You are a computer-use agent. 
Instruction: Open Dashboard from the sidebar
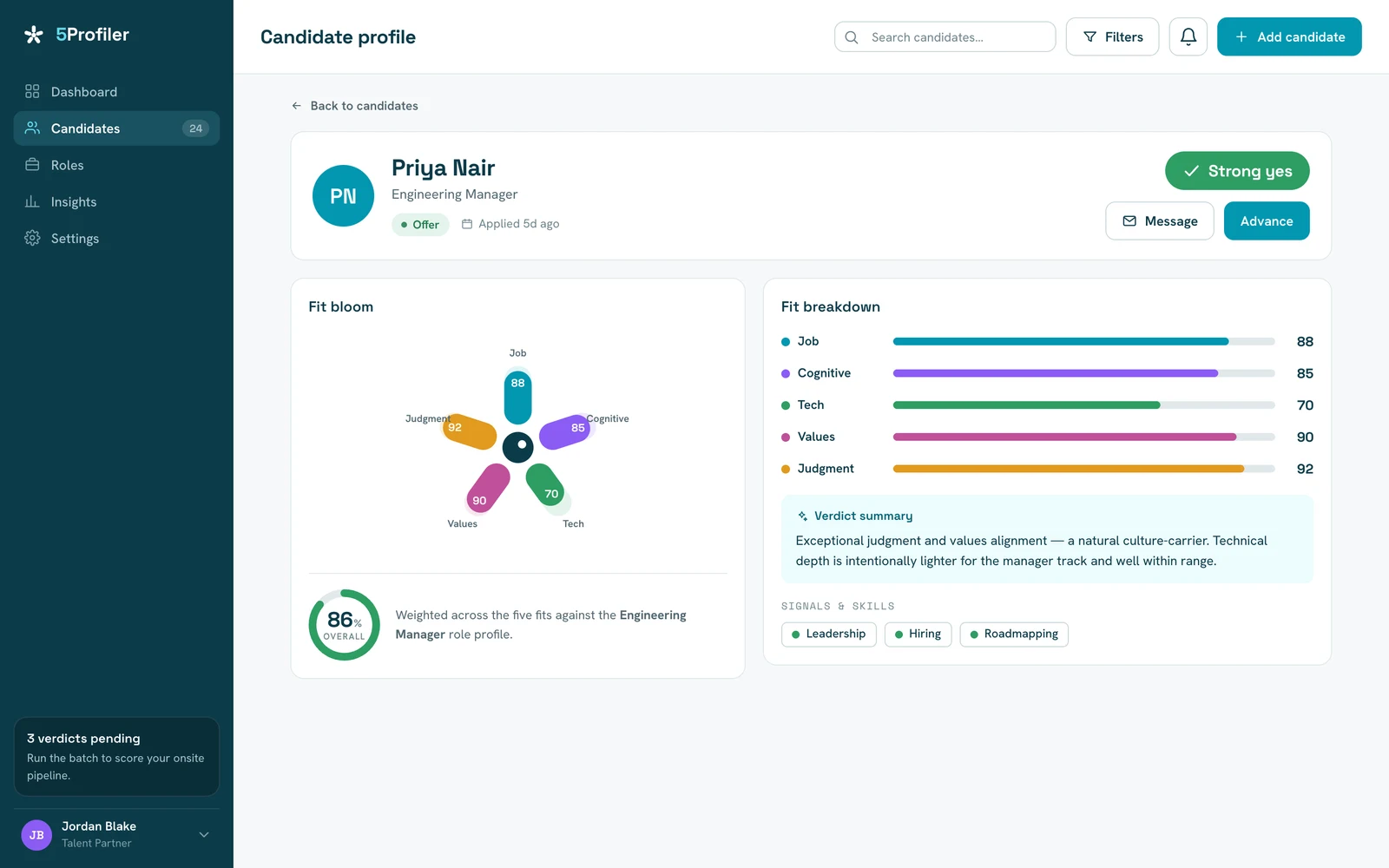[116, 92]
